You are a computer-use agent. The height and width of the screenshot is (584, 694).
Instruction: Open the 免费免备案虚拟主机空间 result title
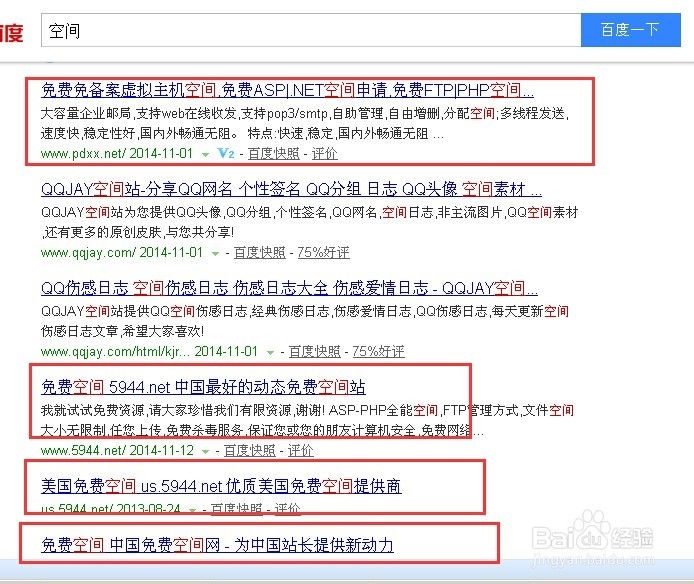pyautogui.click(x=287, y=90)
